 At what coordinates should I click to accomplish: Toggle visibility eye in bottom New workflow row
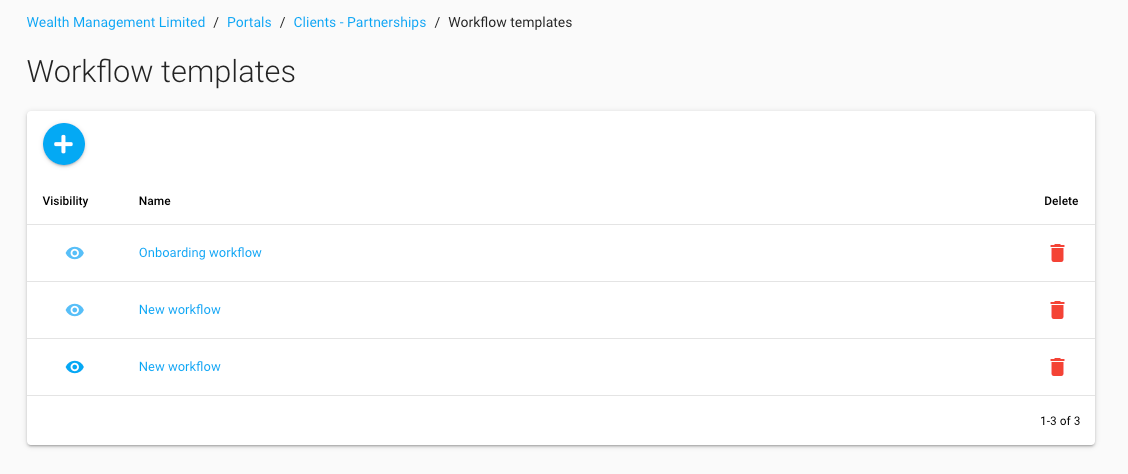coord(75,367)
